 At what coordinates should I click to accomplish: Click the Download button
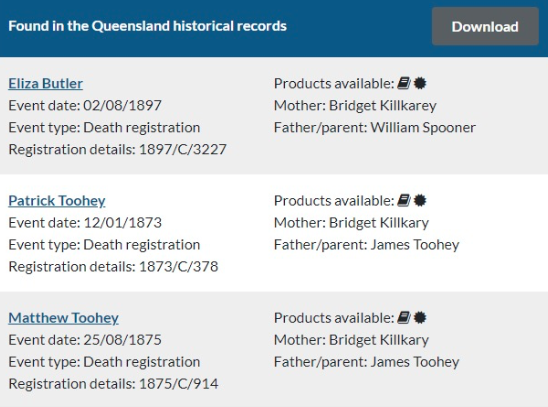[485, 26]
